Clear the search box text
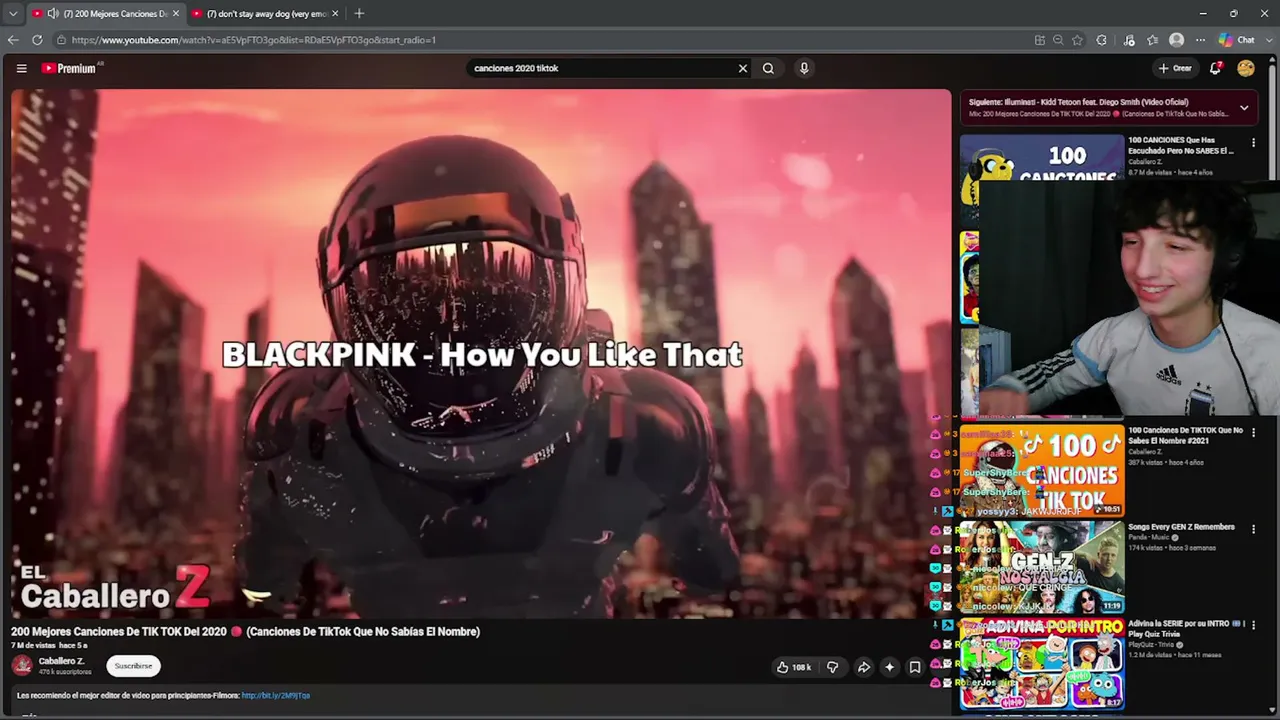 [x=742, y=68]
